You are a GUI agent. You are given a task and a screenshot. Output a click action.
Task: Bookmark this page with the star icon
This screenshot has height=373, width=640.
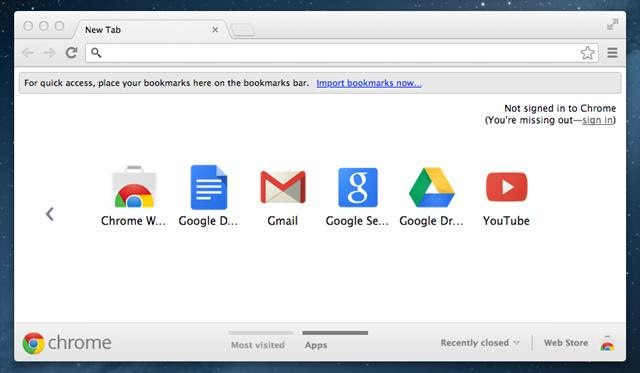(587, 53)
